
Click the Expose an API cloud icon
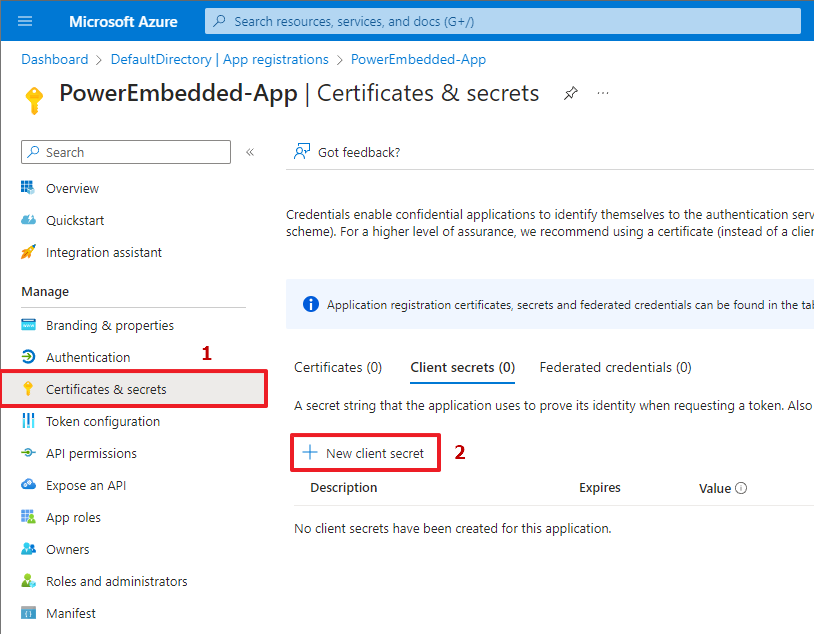click(28, 485)
